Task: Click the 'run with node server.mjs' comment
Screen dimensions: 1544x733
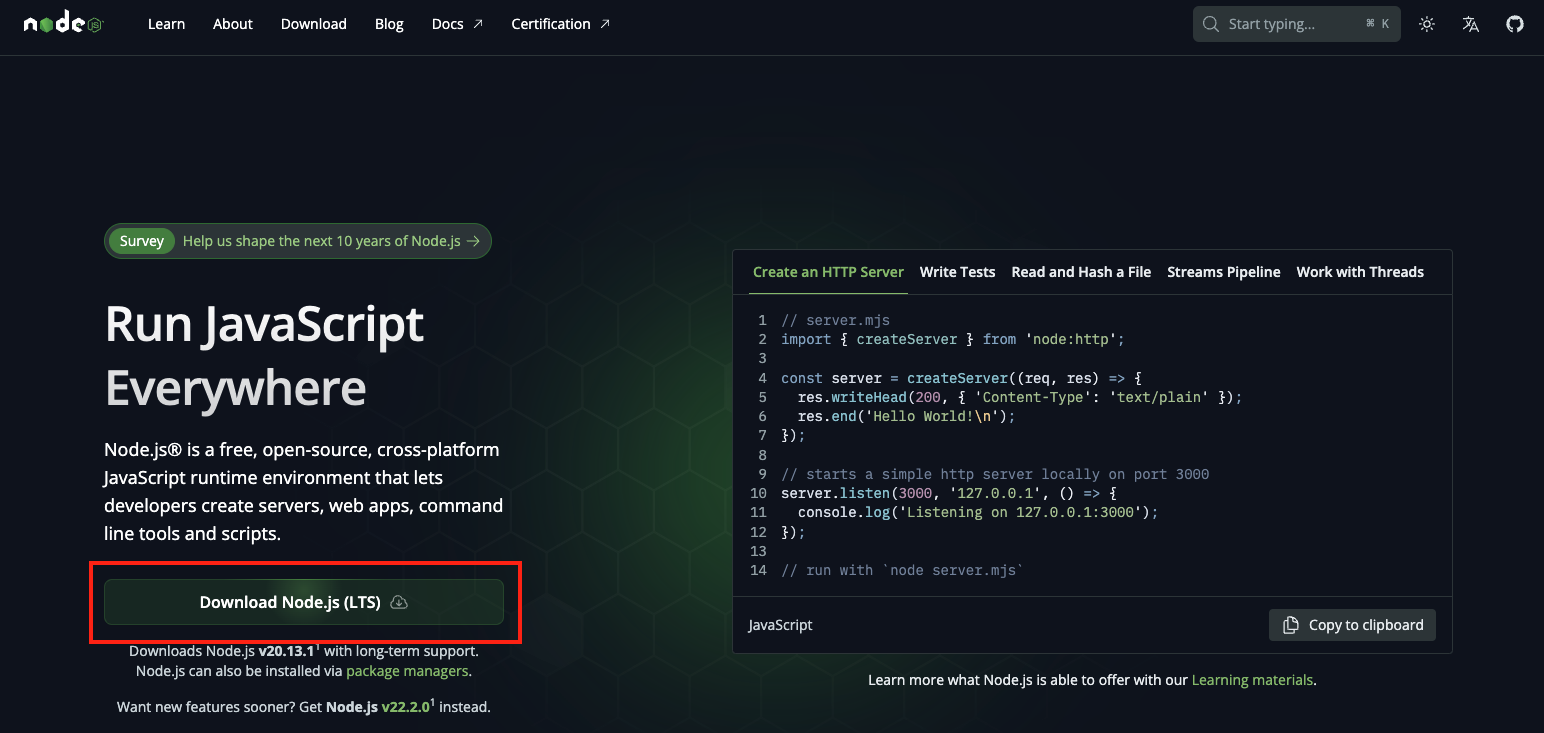Action: 902,570
